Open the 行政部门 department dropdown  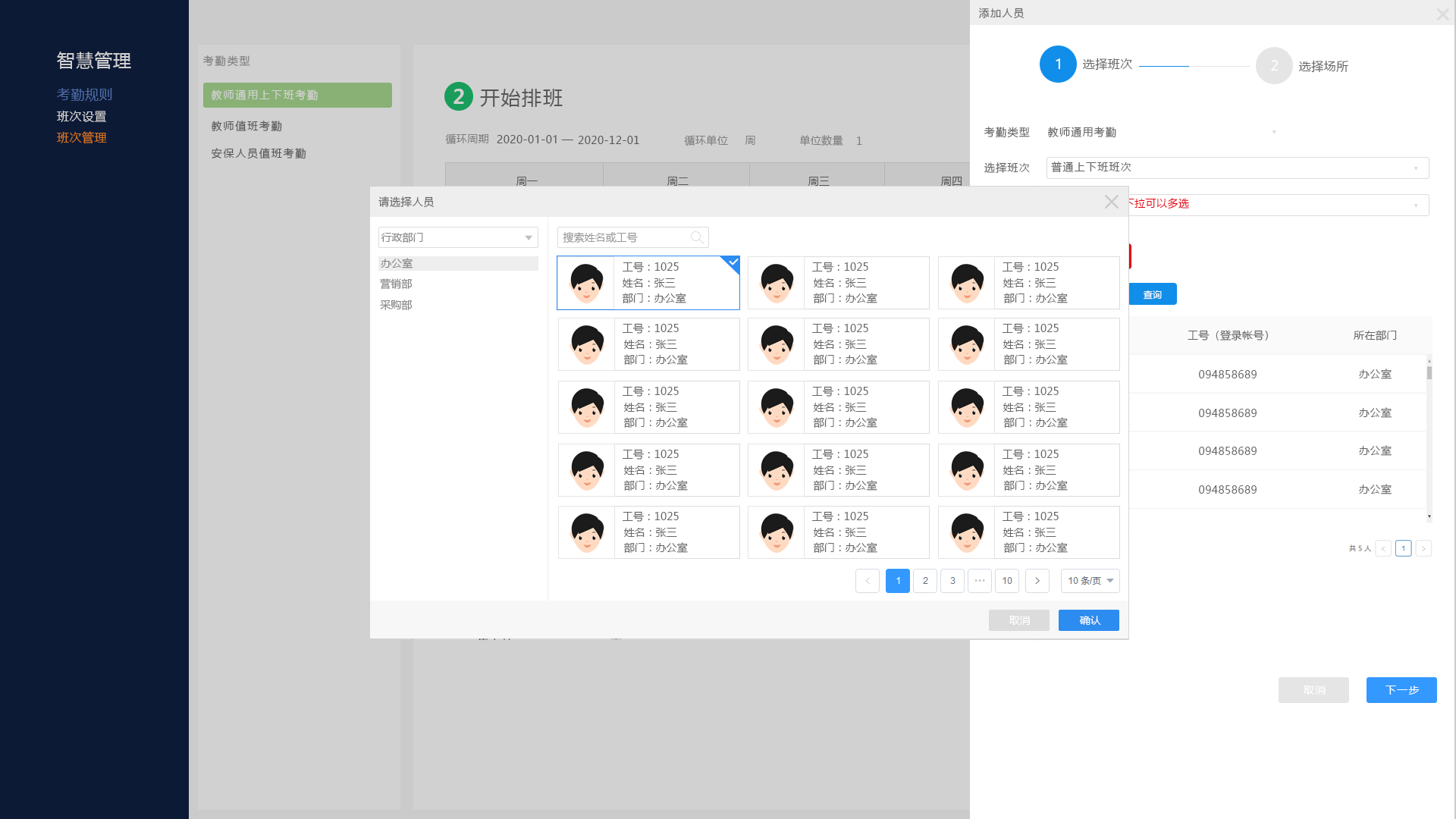(x=458, y=237)
